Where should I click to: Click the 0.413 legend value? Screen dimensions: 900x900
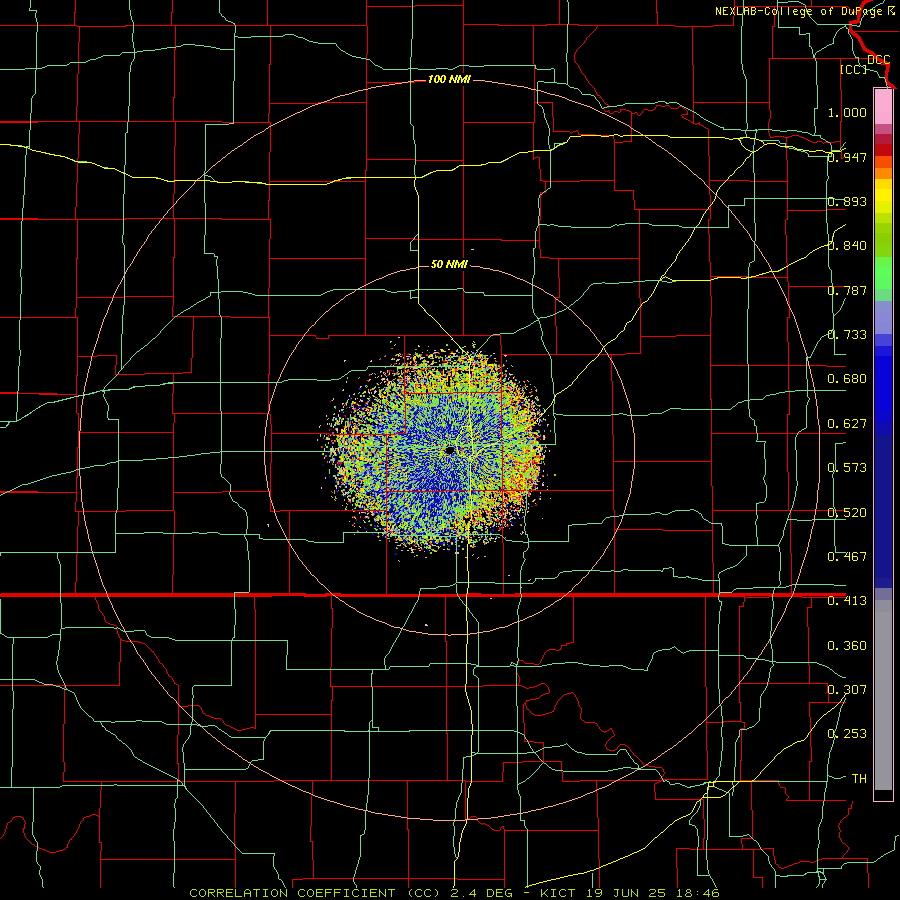click(x=847, y=601)
